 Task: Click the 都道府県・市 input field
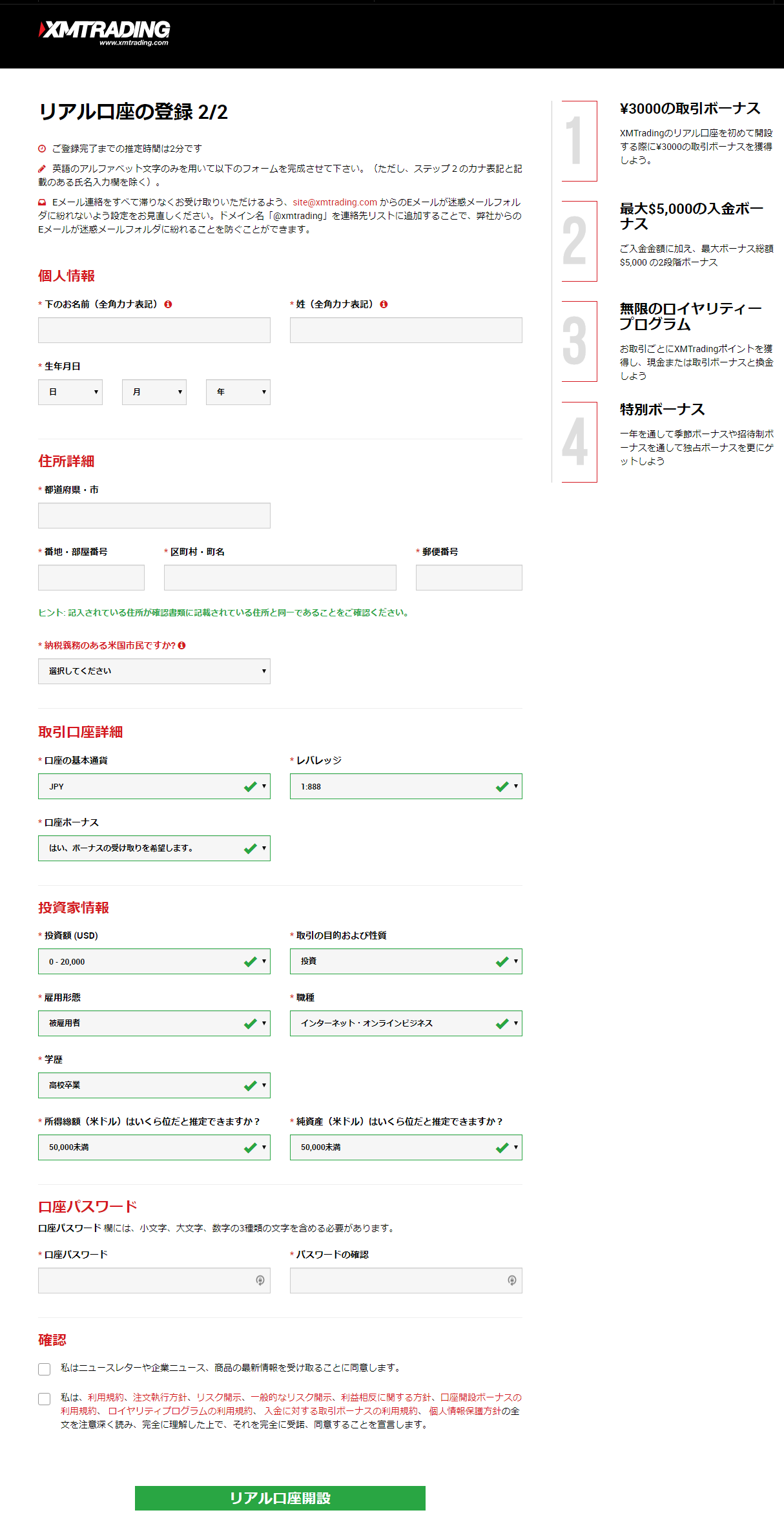(154, 516)
